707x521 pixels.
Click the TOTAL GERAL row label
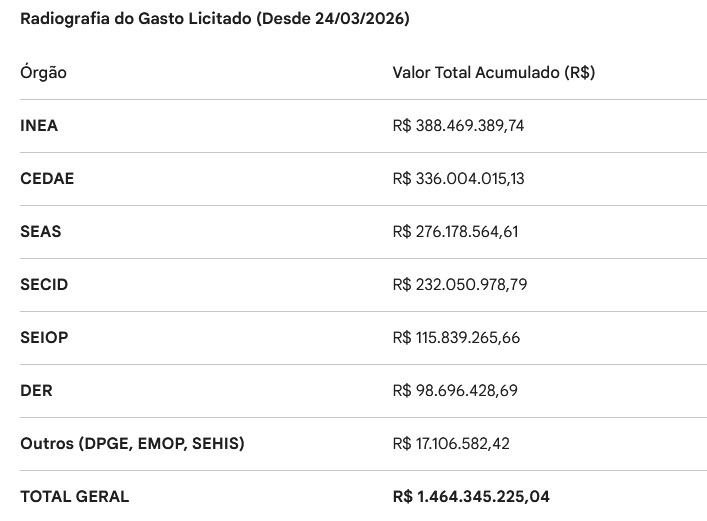[x=74, y=497]
